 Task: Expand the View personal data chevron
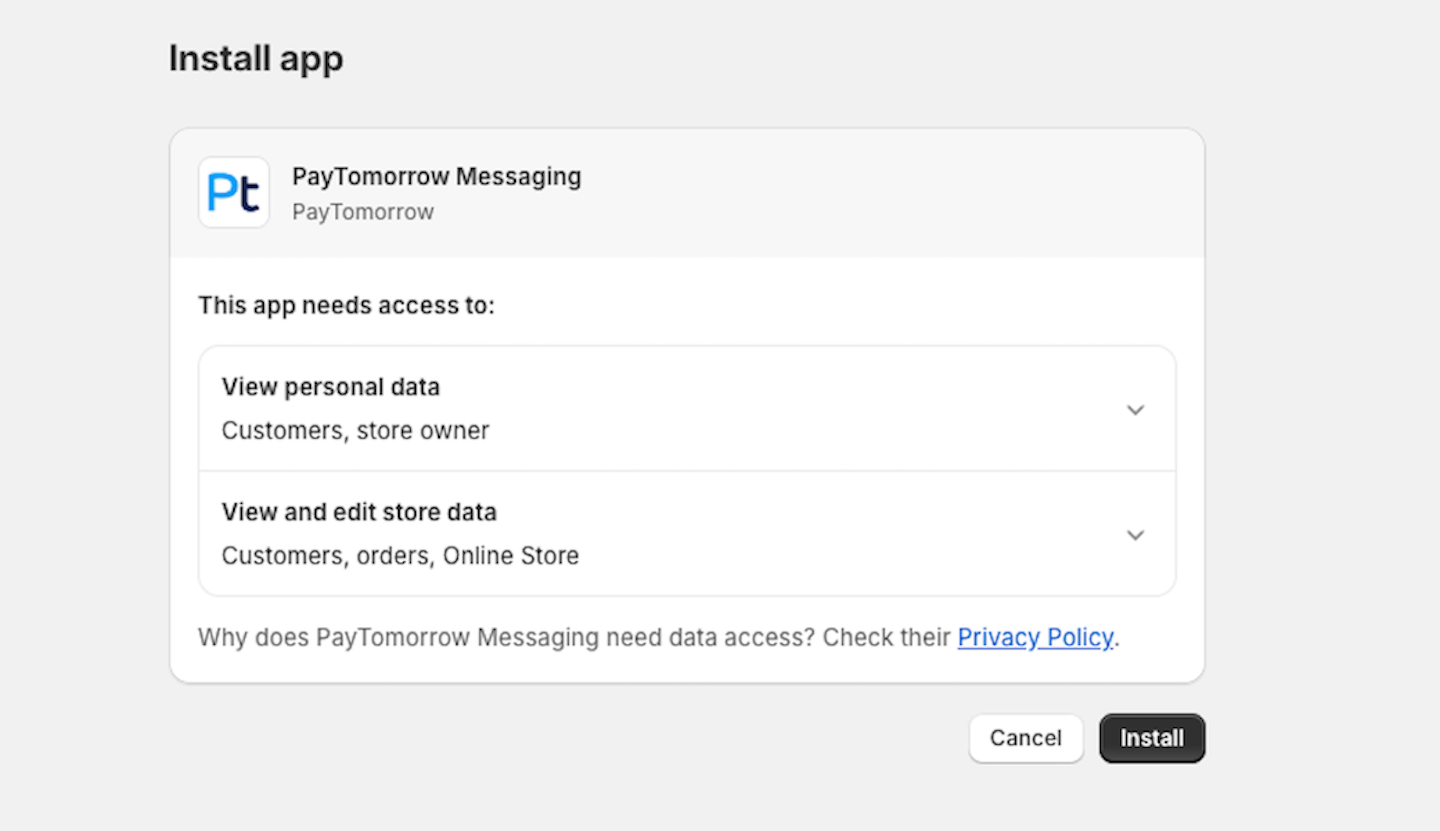coord(1135,410)
